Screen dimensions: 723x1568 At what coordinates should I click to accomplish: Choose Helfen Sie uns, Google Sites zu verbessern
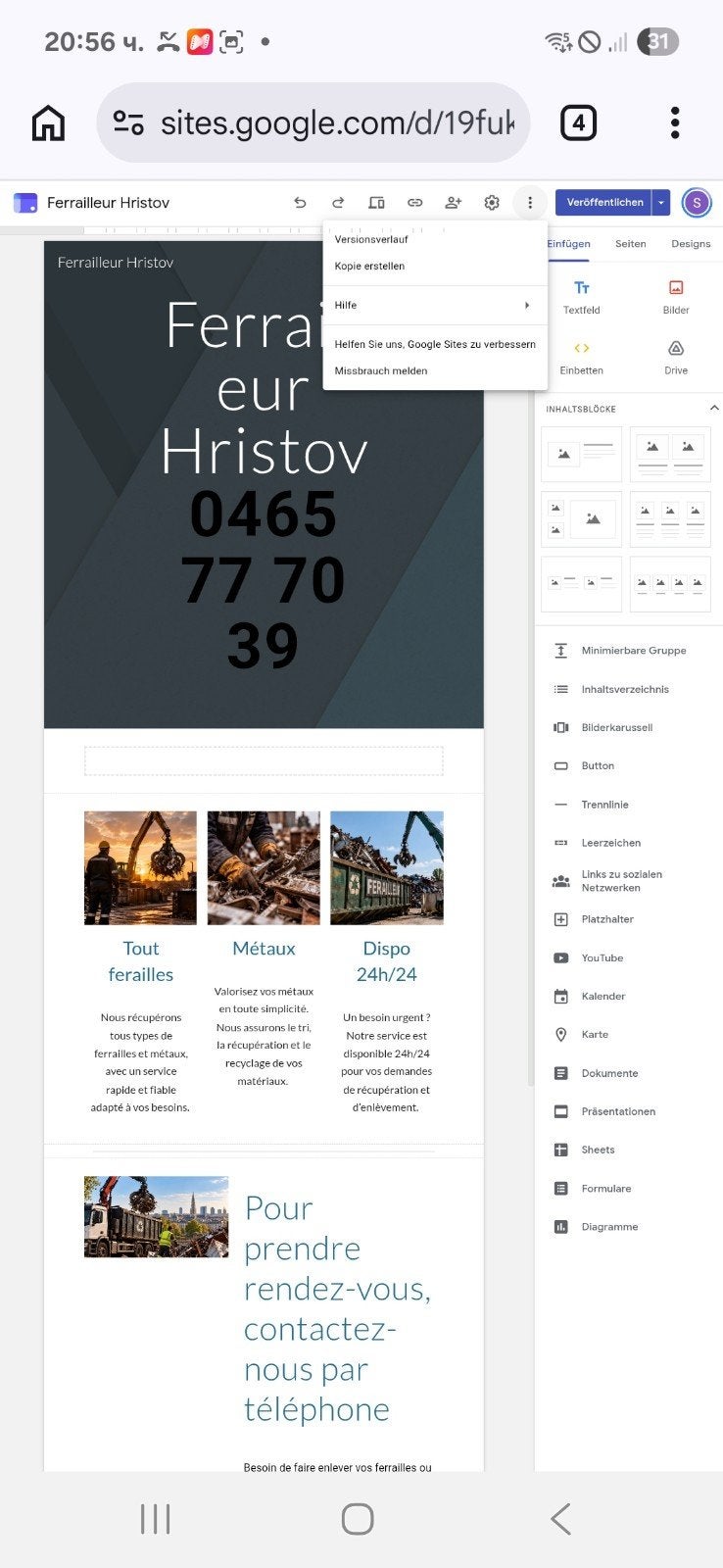click(435, 344)
